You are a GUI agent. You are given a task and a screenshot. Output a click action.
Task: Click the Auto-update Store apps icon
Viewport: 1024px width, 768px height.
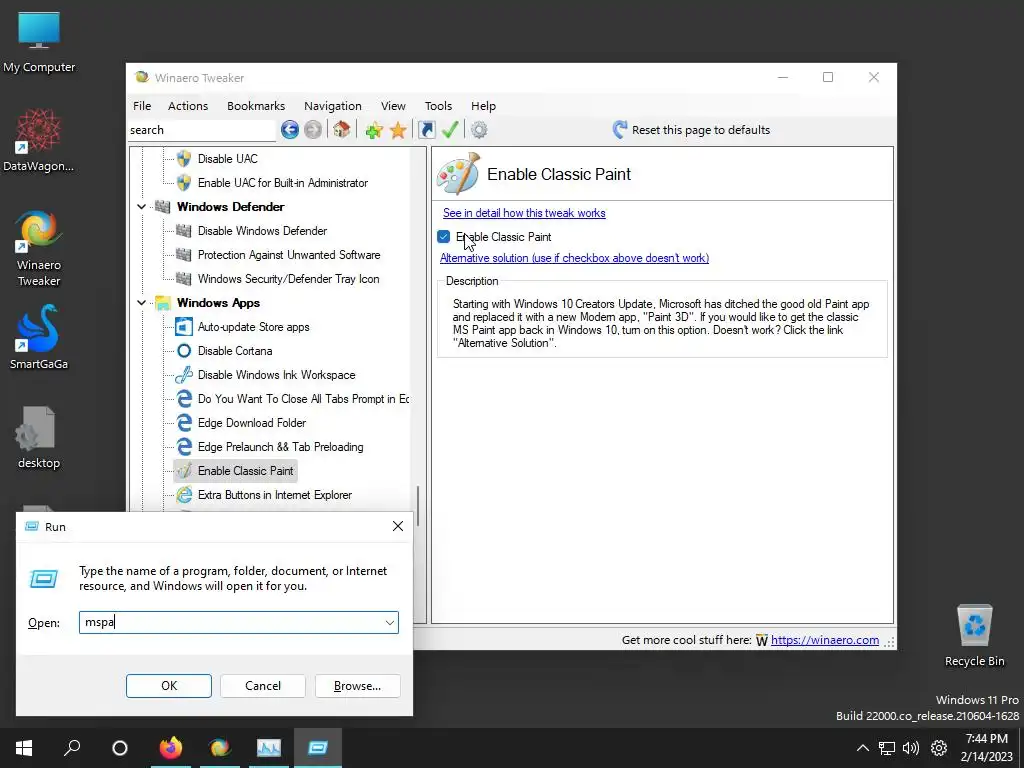pos(184,327)
